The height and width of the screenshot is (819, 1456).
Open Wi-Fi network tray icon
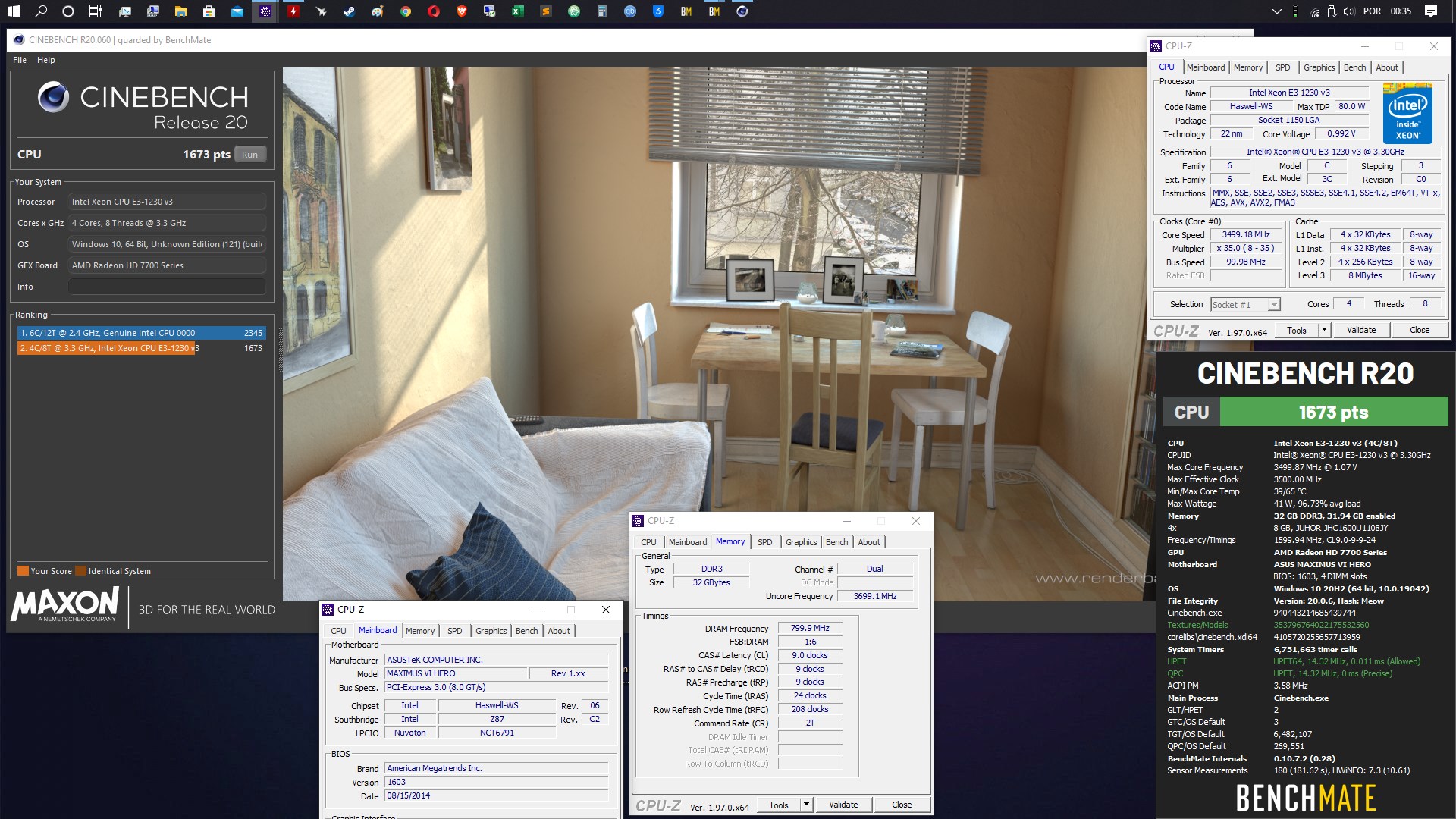tap(1314, 11)
